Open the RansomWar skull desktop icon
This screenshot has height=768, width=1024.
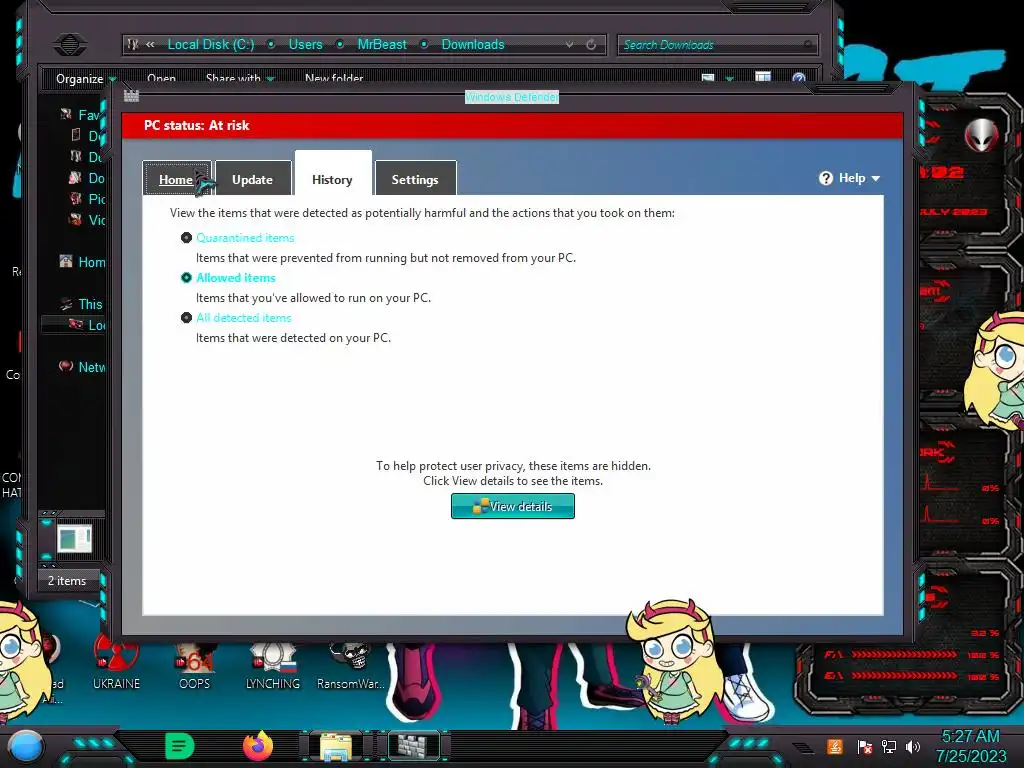[x=351, y=665]
